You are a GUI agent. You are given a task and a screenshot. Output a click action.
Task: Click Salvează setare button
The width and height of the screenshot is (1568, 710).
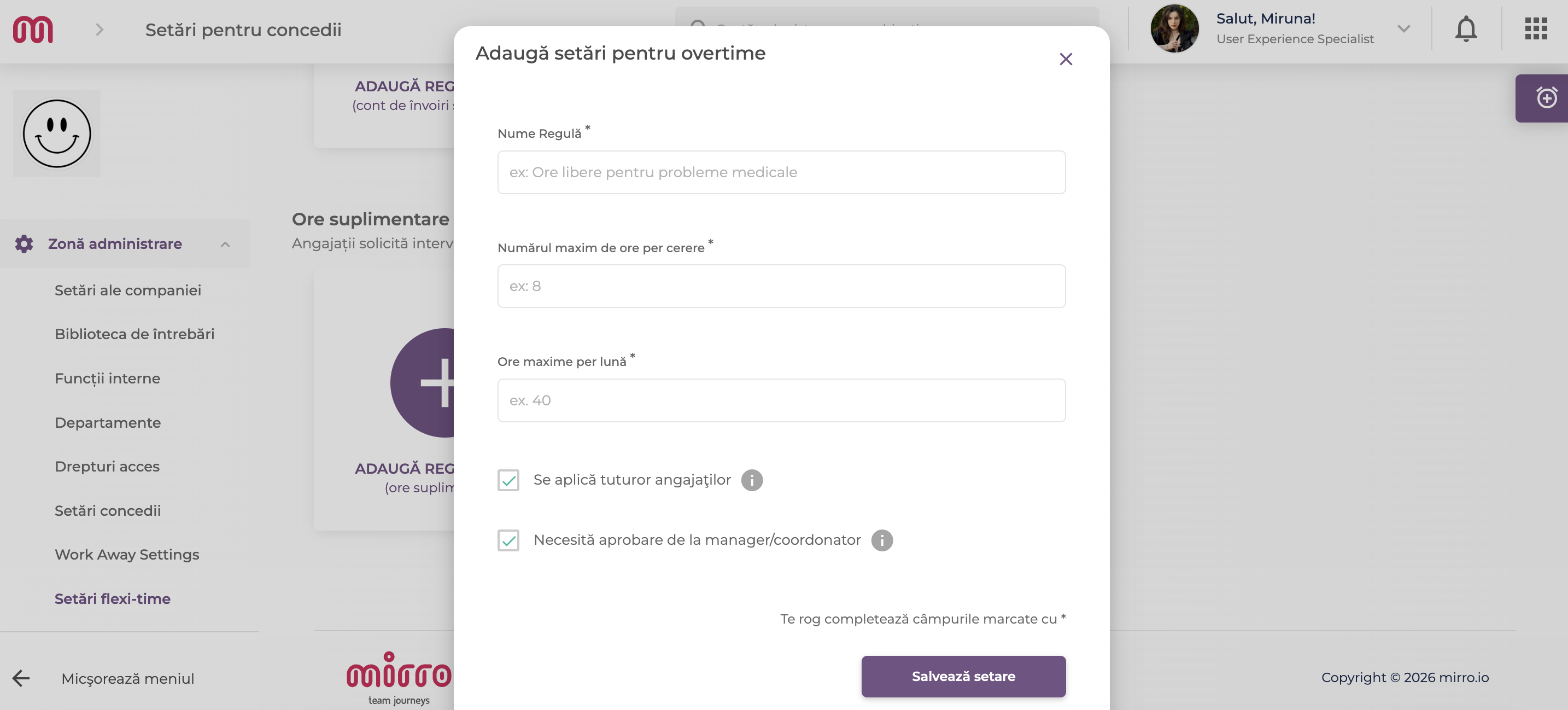click(x=963, y=676)
